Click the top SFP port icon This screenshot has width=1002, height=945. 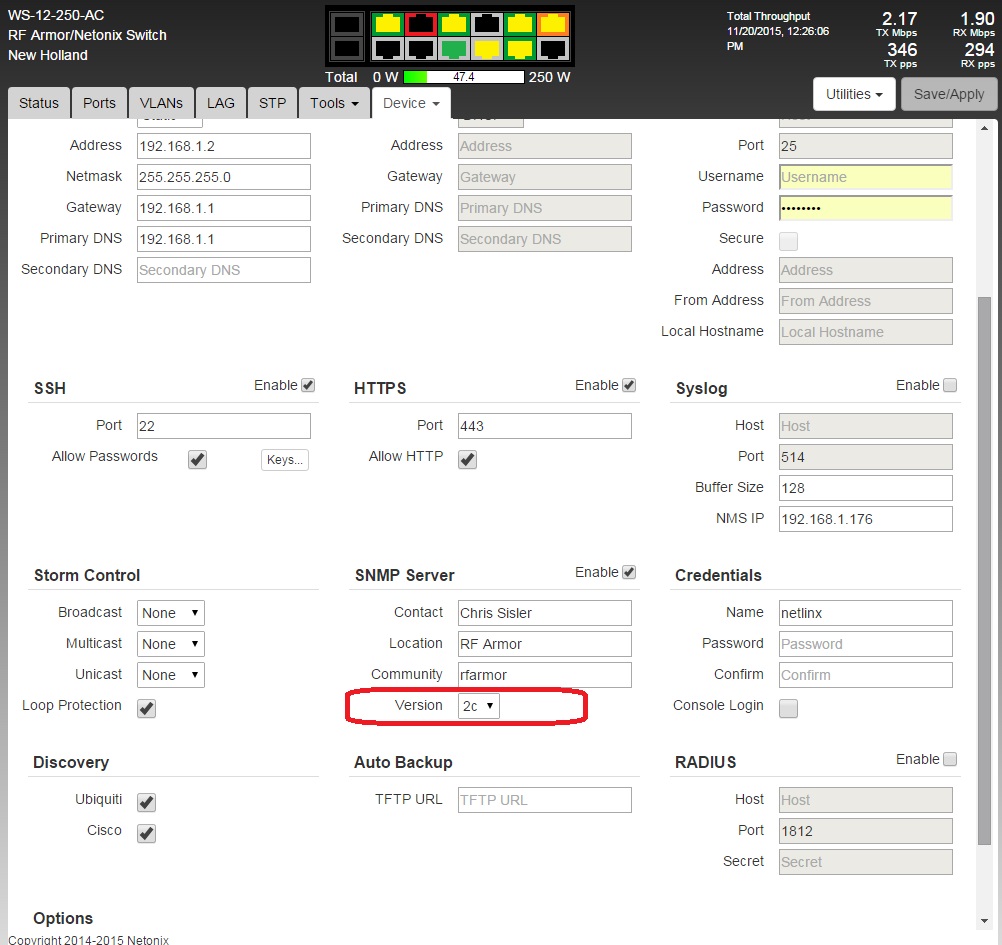point(347,24)
